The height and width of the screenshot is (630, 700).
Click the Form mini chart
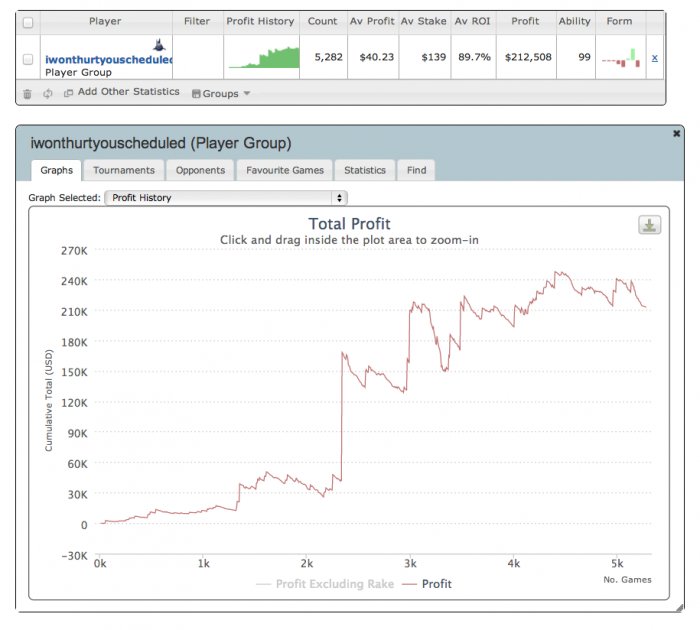(621, 58)
